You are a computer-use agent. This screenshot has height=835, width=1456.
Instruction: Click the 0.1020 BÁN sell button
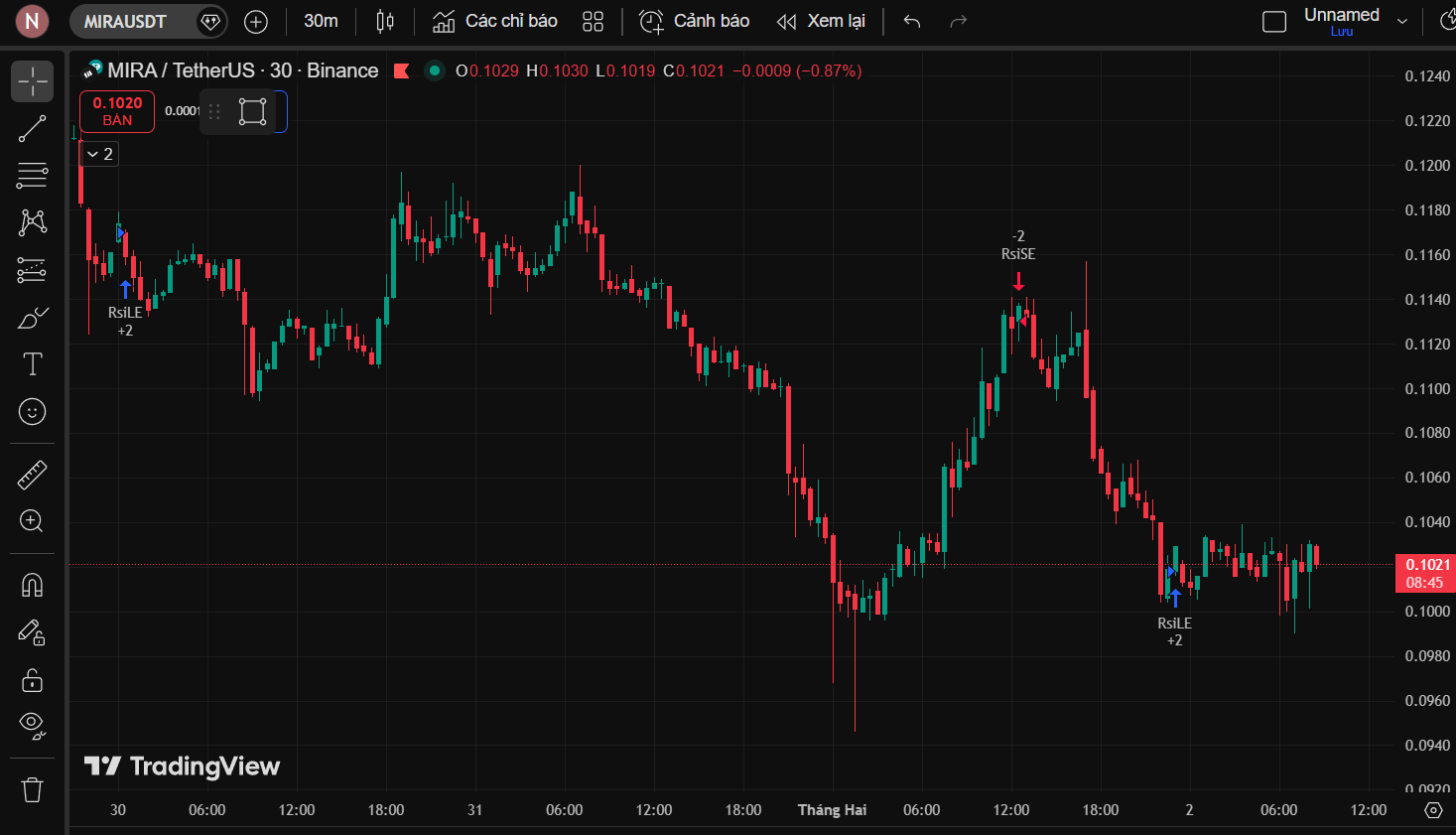point(117,111)
